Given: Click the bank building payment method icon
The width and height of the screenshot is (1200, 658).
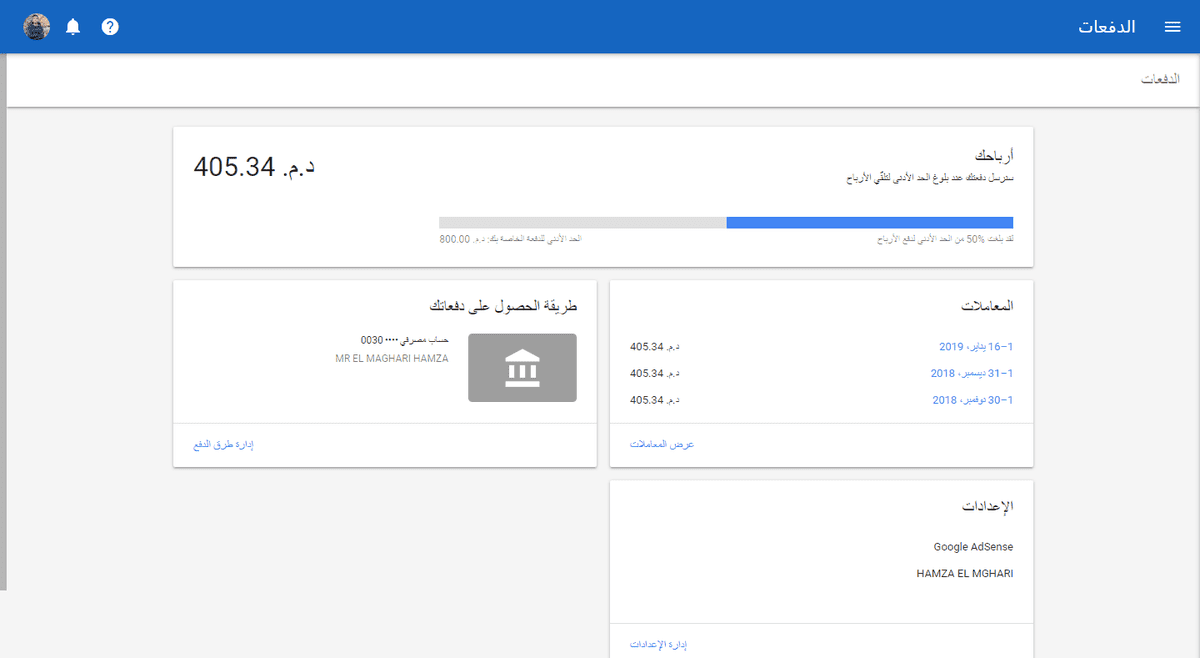Looking at the screenshot, I should coord(522,368).
